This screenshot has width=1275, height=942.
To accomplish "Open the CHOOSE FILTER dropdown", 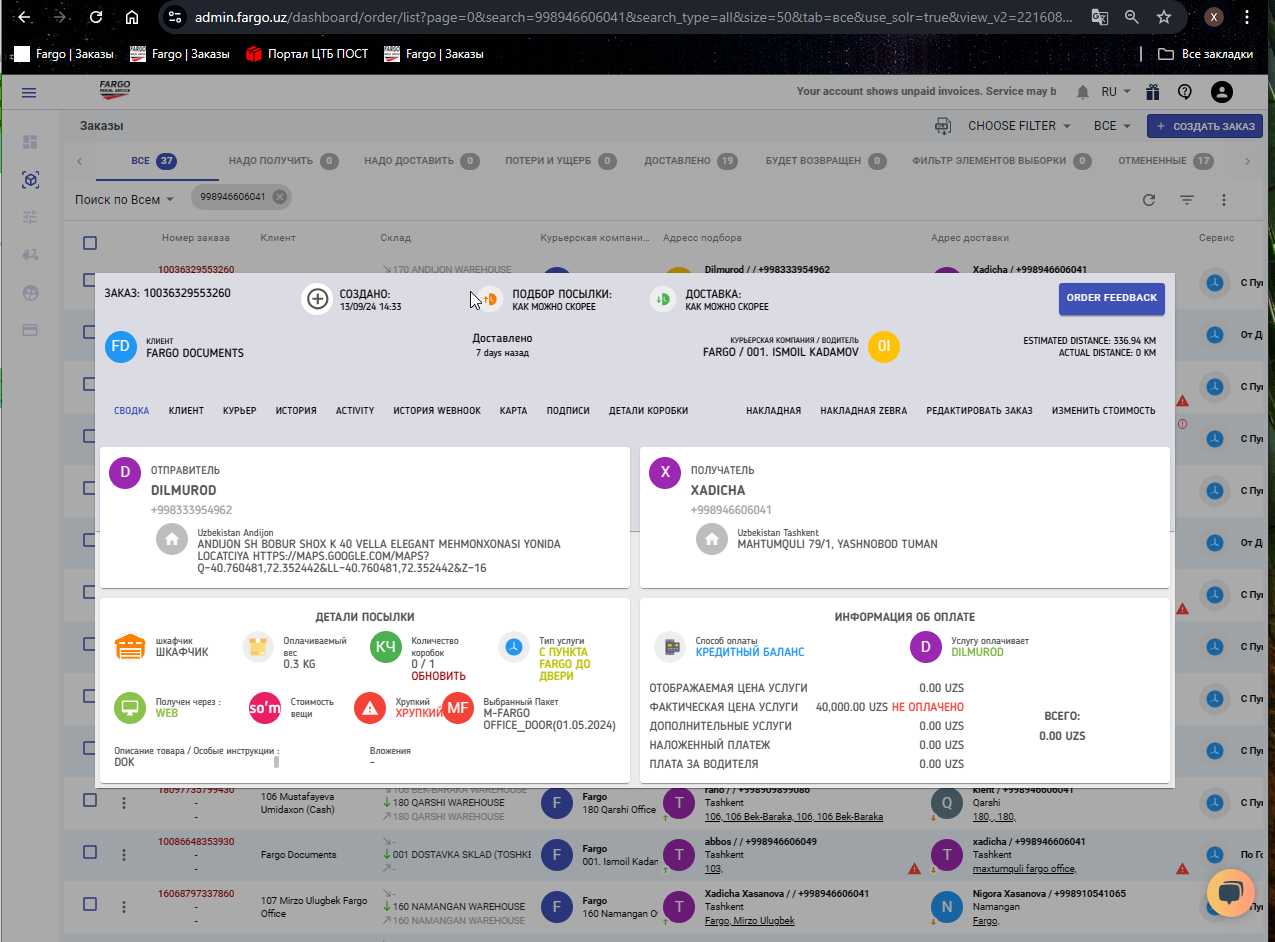I will [1019, 126].
